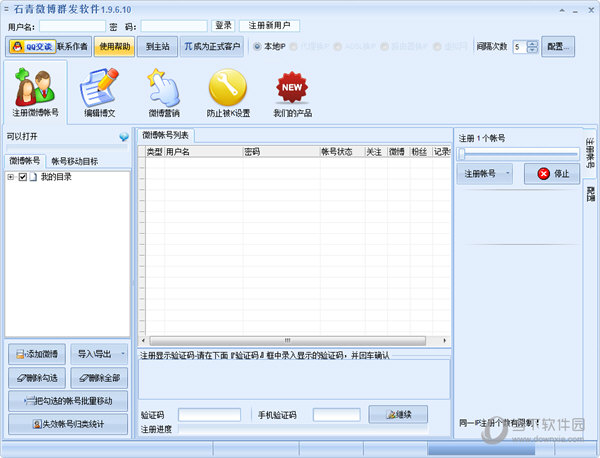The height and width of the screenshot is (458, 600).
Task: Focus the 用户名 input field
Action: click(72, 26)
